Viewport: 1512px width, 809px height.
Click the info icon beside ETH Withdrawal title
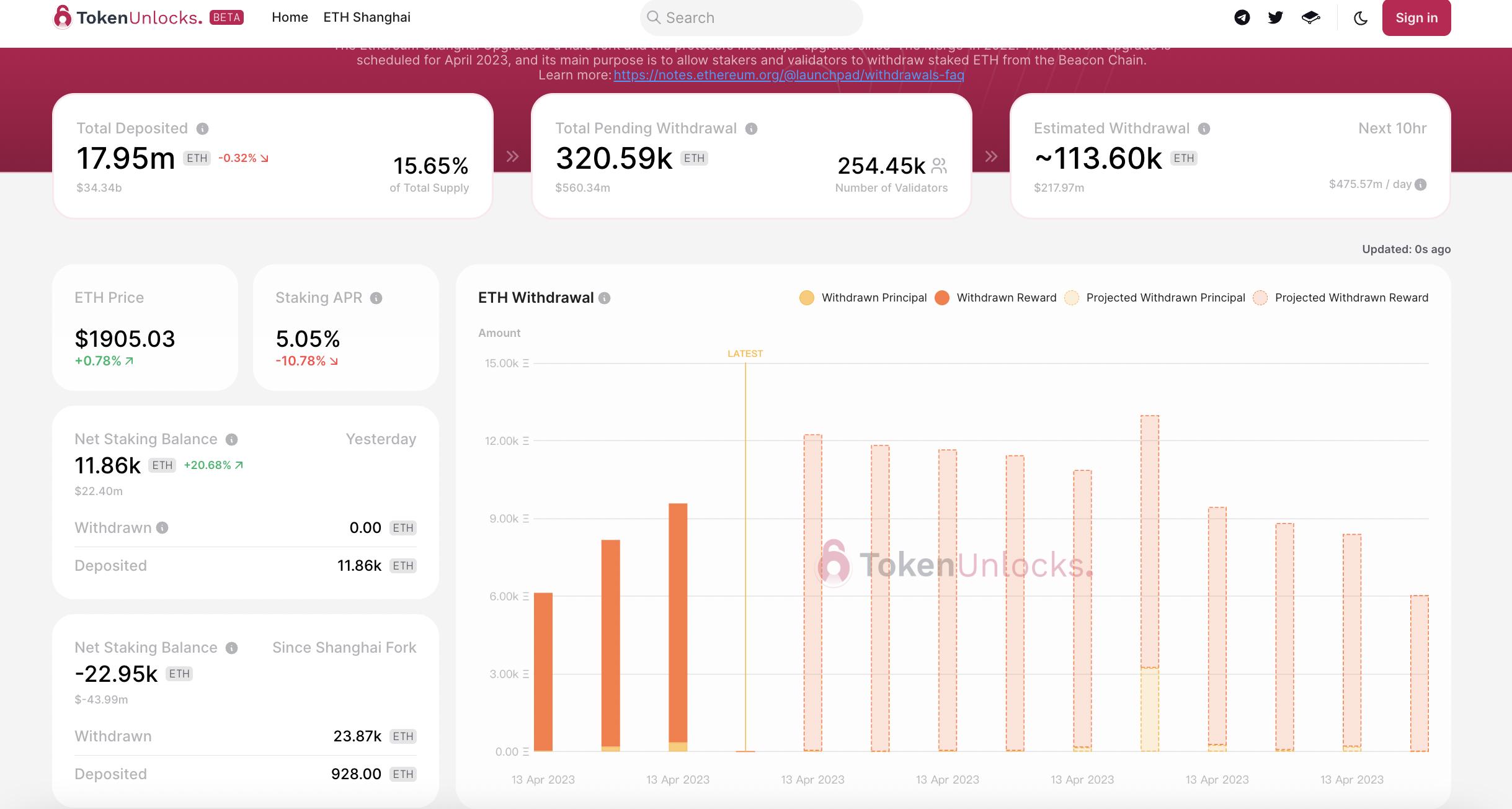(605, 298)
